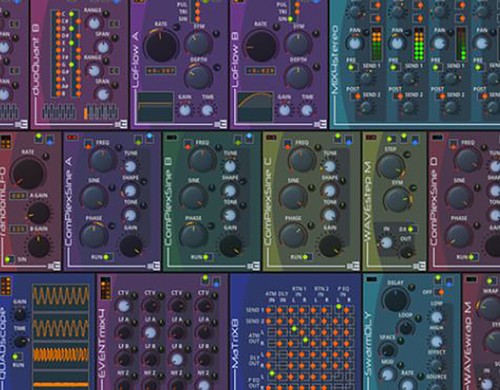500x390 pixels.
Task: Click the logo icon at LoFlow B's bottom corner
Action: [x=320, y=124]
